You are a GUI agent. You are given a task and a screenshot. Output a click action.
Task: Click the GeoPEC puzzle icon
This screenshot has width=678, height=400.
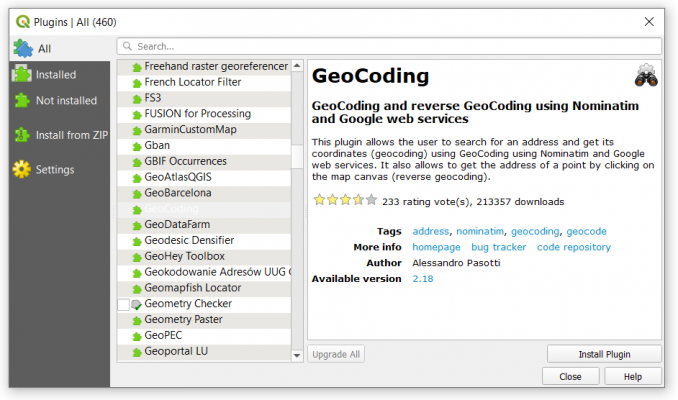point(137,336)
